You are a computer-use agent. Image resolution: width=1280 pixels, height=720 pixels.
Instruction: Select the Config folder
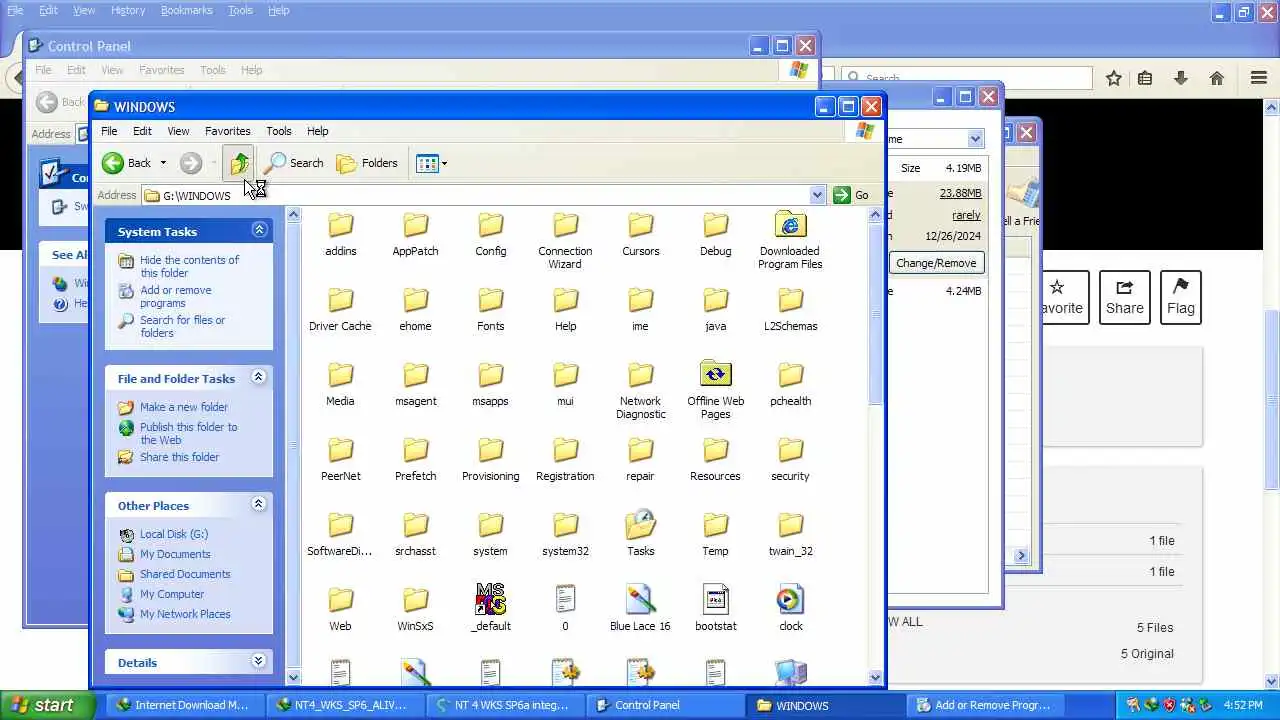(490, 236)
